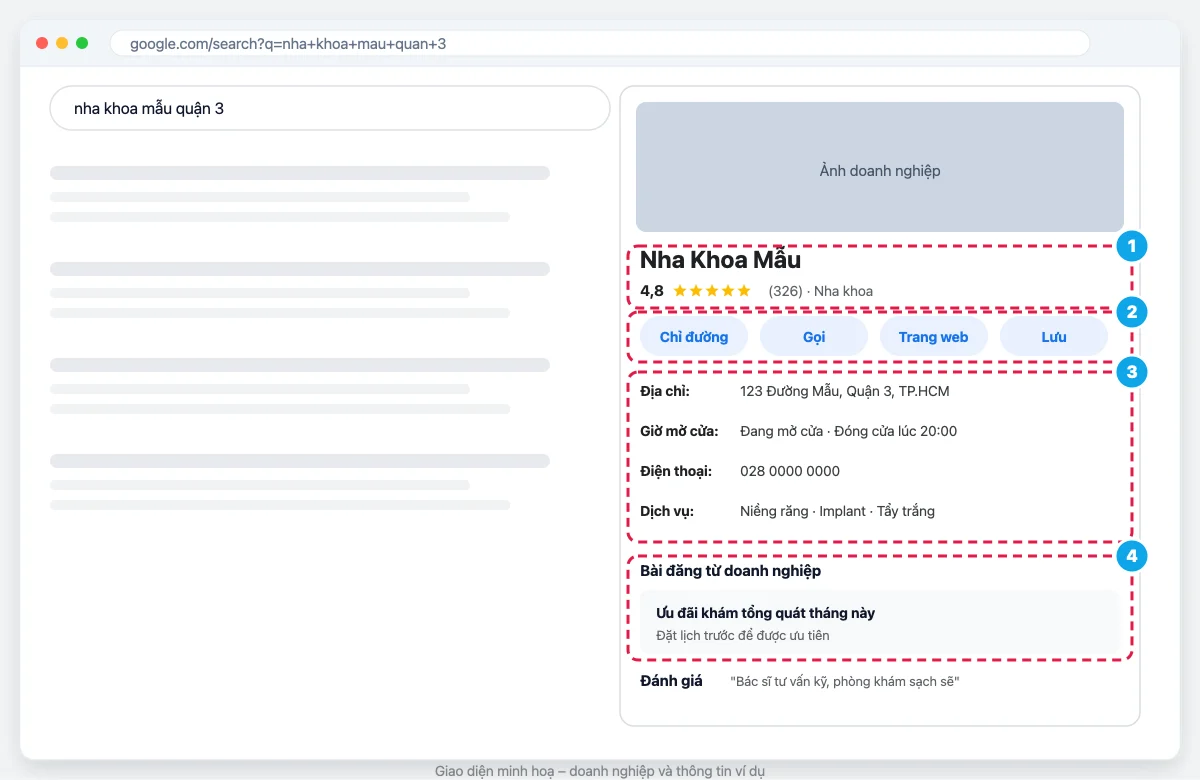The width and height of the screenshot is (1200, 780).
Task: Click the Đánh giá label
Action: 671,681
